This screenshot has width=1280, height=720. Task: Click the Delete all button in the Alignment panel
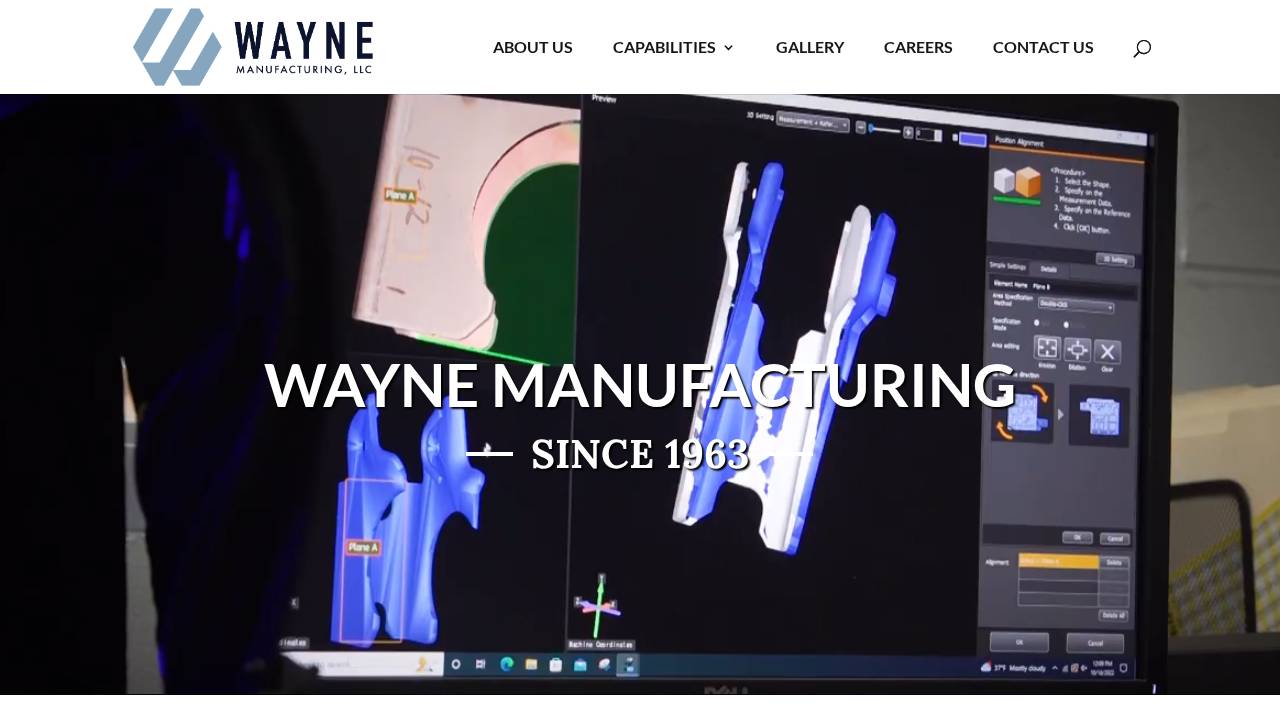click(1113, 615)
